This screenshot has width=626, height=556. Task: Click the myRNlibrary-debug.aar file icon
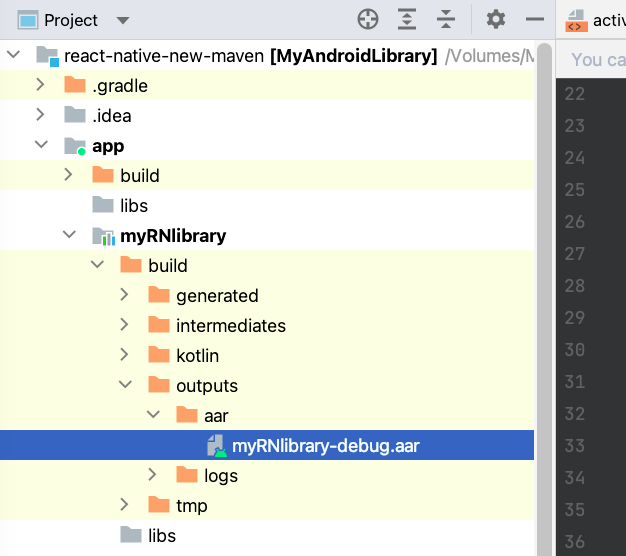(x=215, y=446)
